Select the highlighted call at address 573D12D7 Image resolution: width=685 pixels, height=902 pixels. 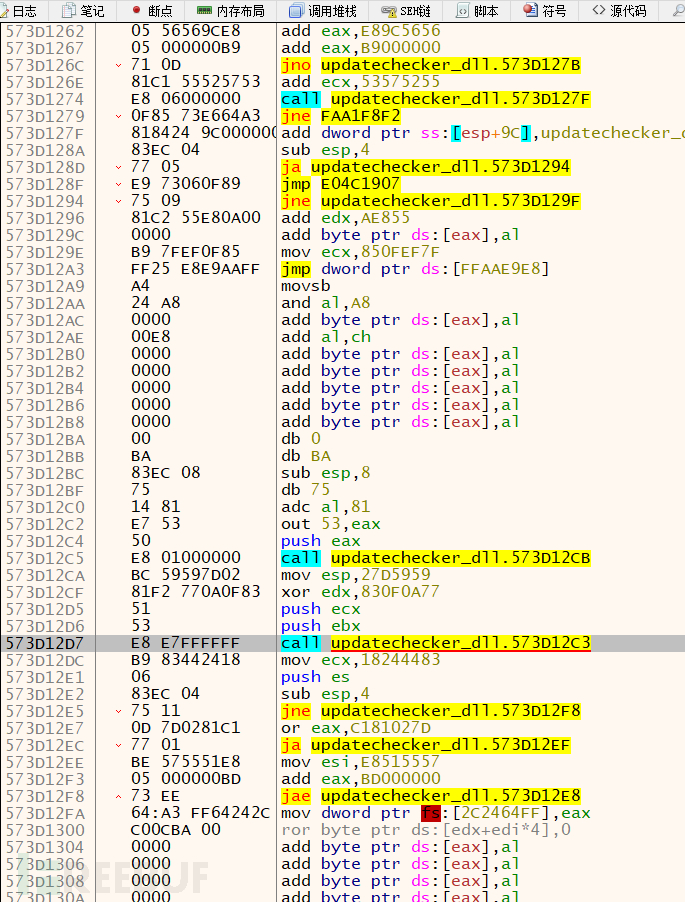pyautogui.click(x=435, y=643)
